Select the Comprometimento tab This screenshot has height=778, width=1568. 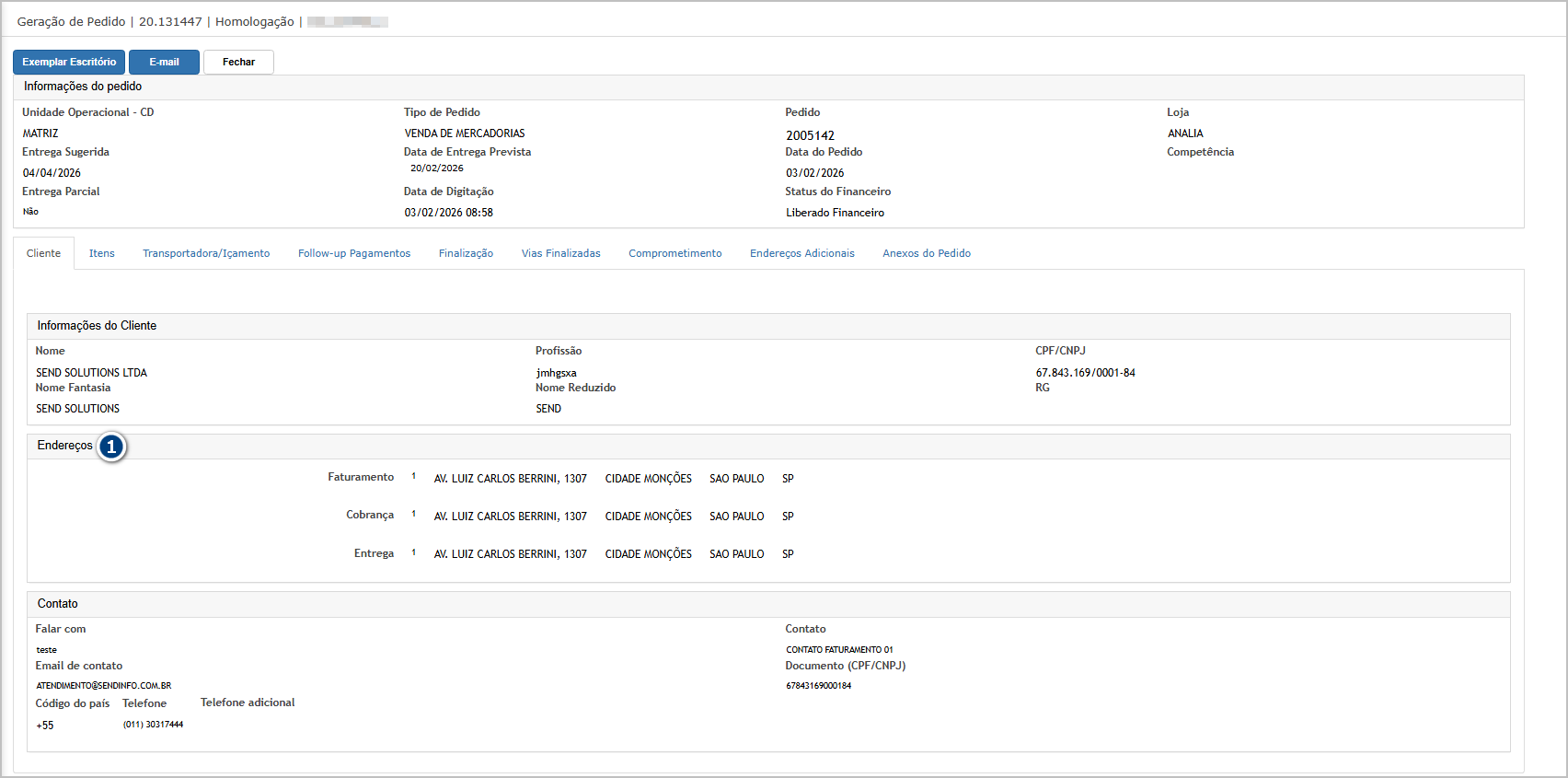pyautogui.click(x=674, y=253)
